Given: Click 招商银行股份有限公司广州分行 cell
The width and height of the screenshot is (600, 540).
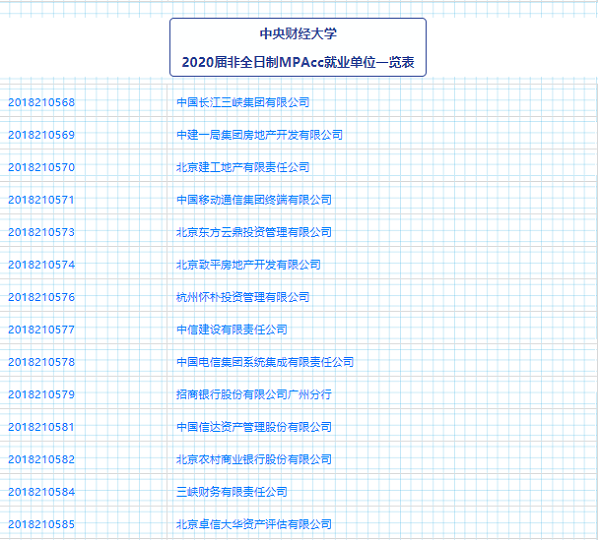Looking at the screenshot, I should (254, 394).
